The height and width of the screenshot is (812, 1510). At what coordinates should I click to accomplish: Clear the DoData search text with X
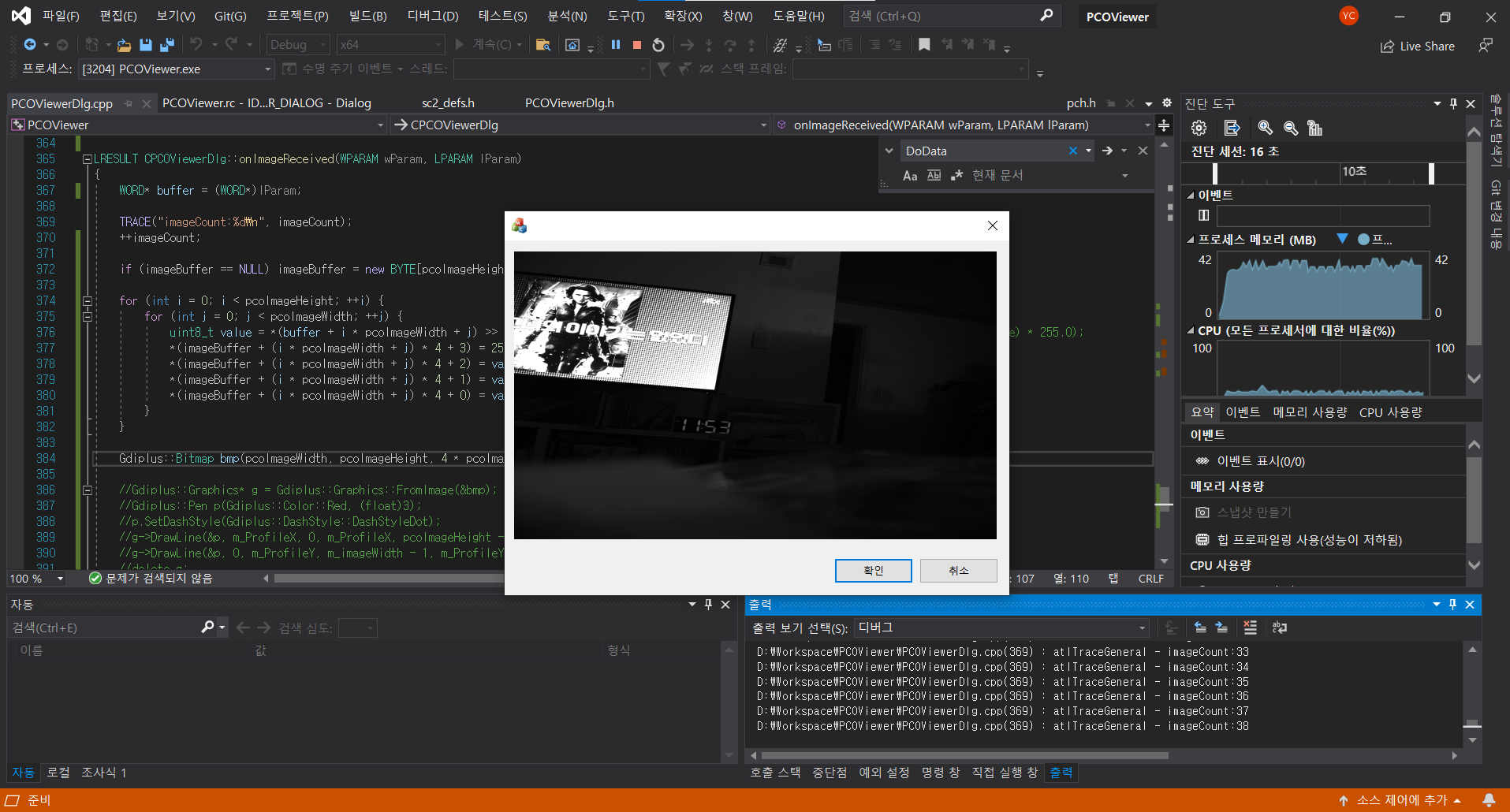[1073, 151]
